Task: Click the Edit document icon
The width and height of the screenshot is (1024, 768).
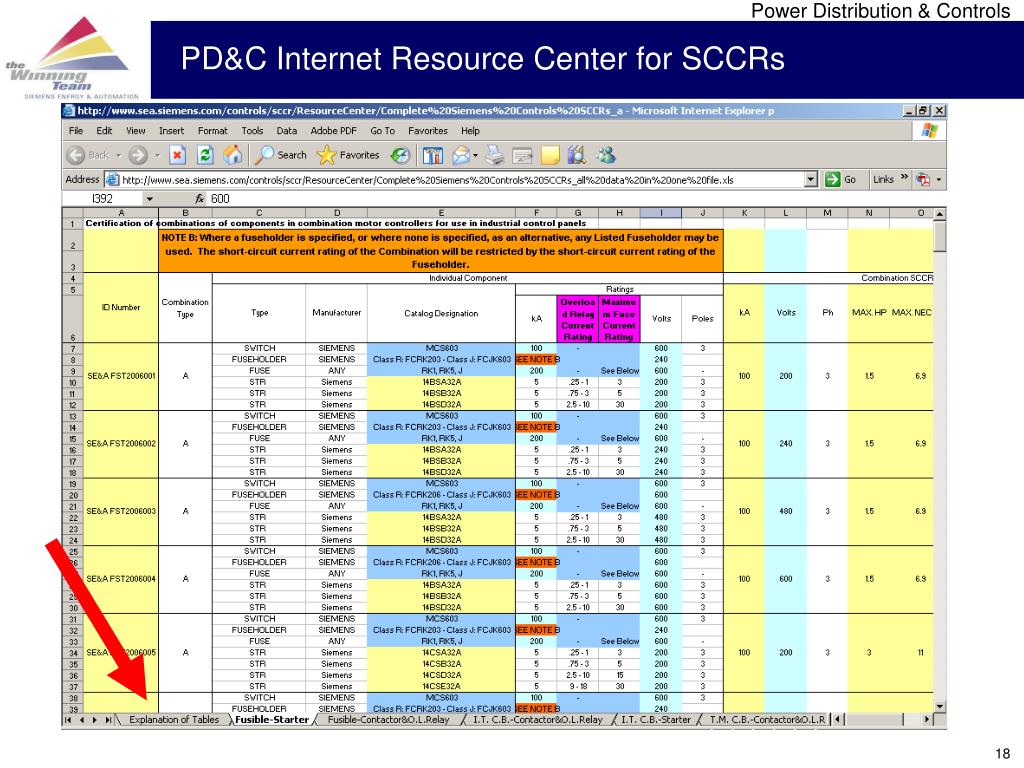Action: coord(522,155)
